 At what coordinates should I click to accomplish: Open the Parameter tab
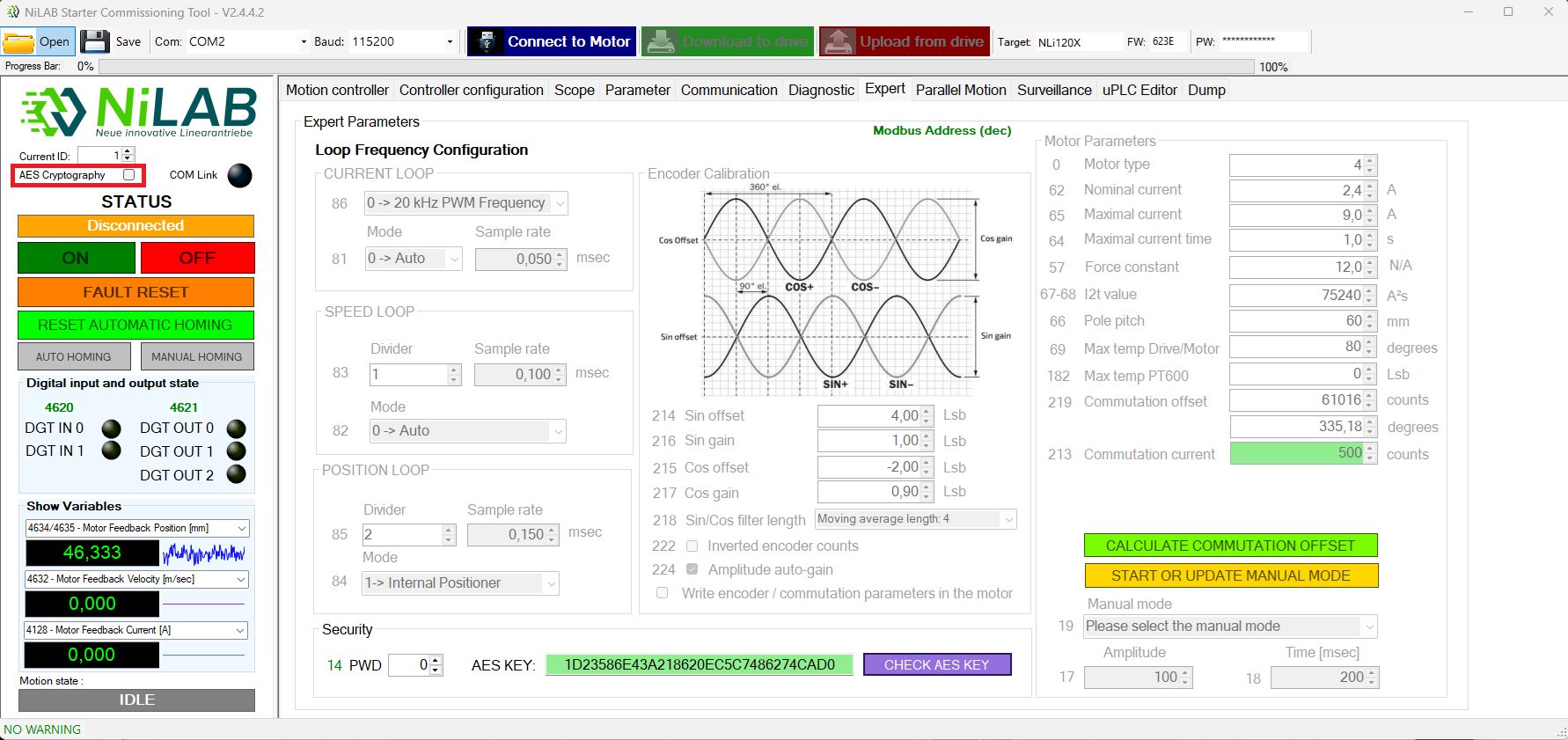click(638, 90)
